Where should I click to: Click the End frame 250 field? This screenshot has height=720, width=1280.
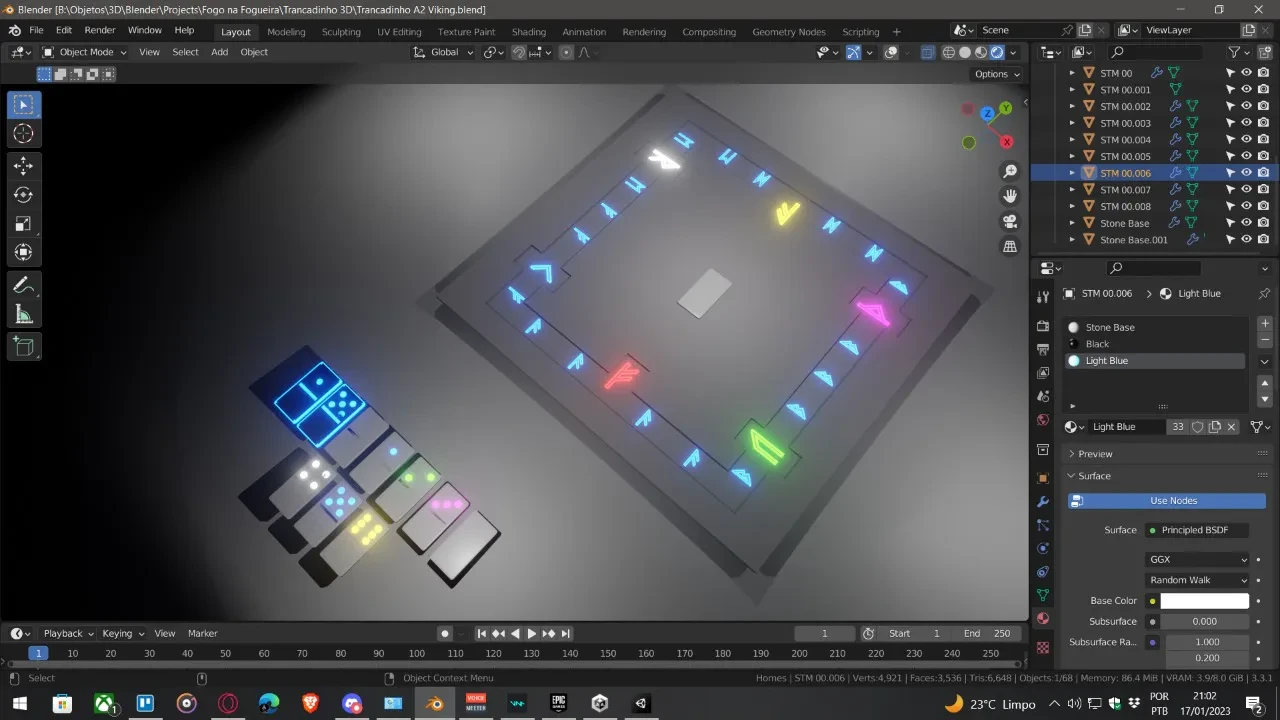click(988, 633)
